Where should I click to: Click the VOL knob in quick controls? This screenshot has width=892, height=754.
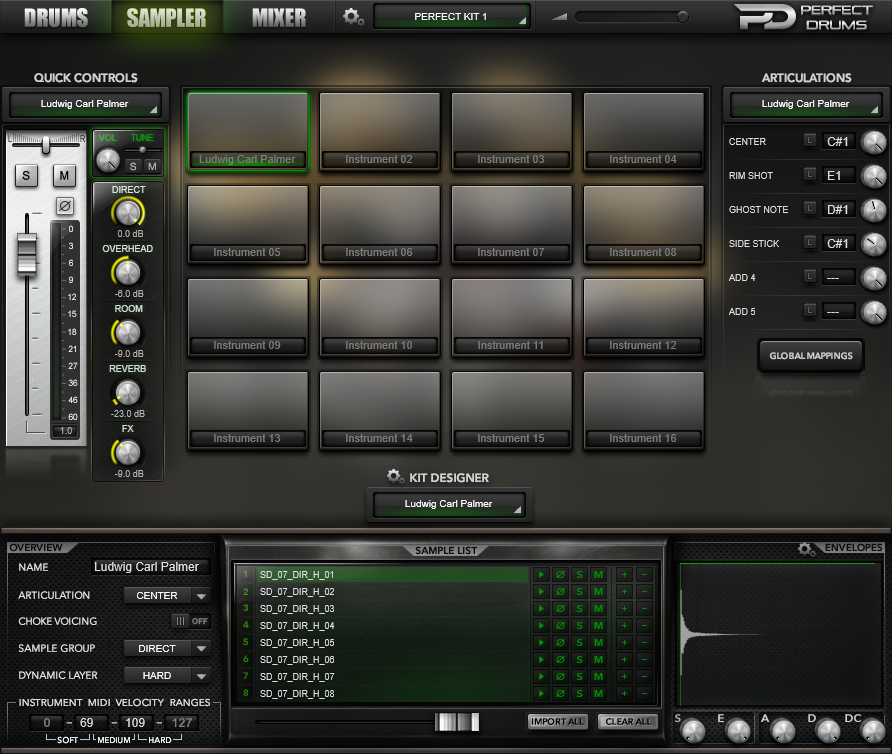coord(108,160)
